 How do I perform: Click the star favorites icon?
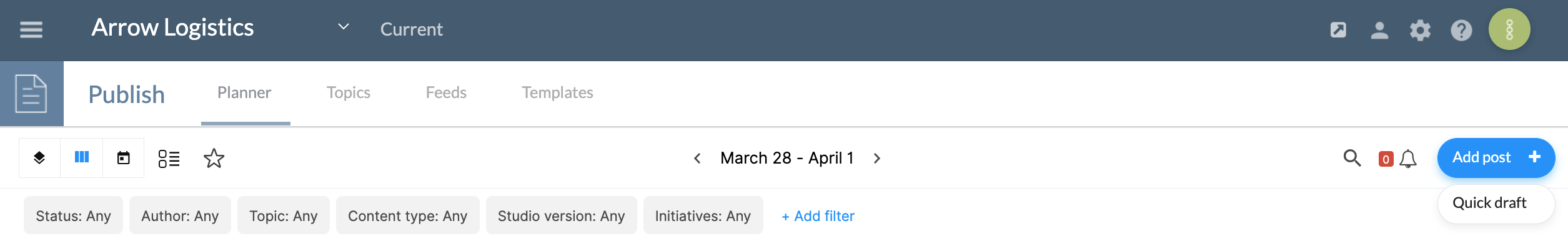pyautogui.click(x=214, y=159)
